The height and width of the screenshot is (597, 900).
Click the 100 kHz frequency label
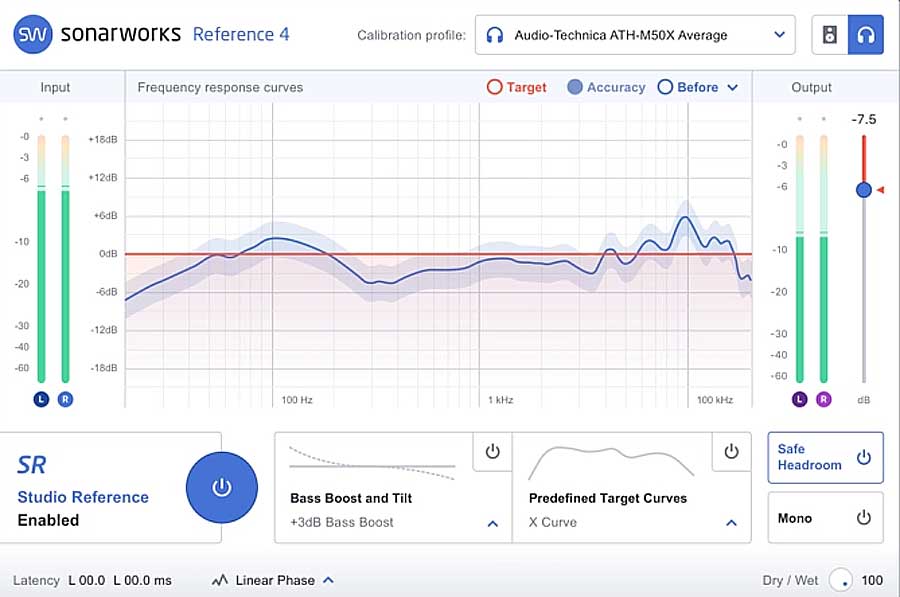tap(715, 400)
